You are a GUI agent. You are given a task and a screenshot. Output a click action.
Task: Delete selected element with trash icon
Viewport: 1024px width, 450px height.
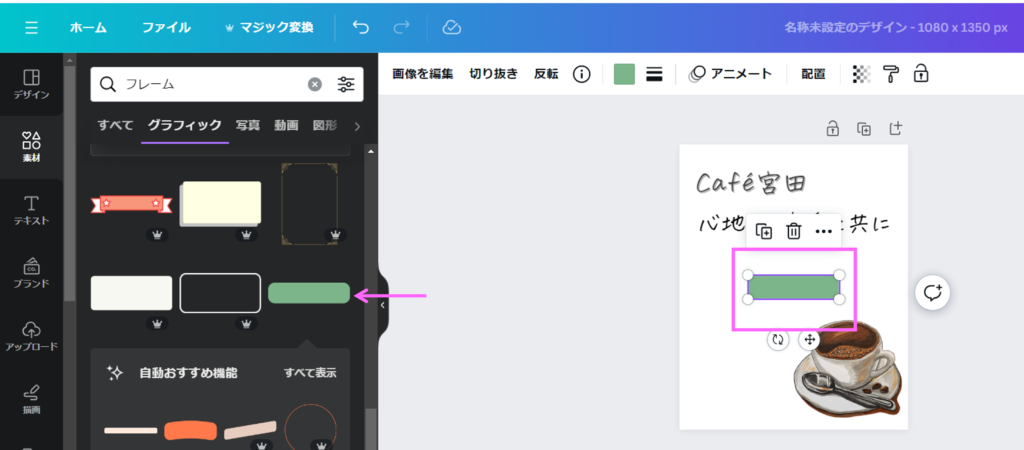[794, 231]
